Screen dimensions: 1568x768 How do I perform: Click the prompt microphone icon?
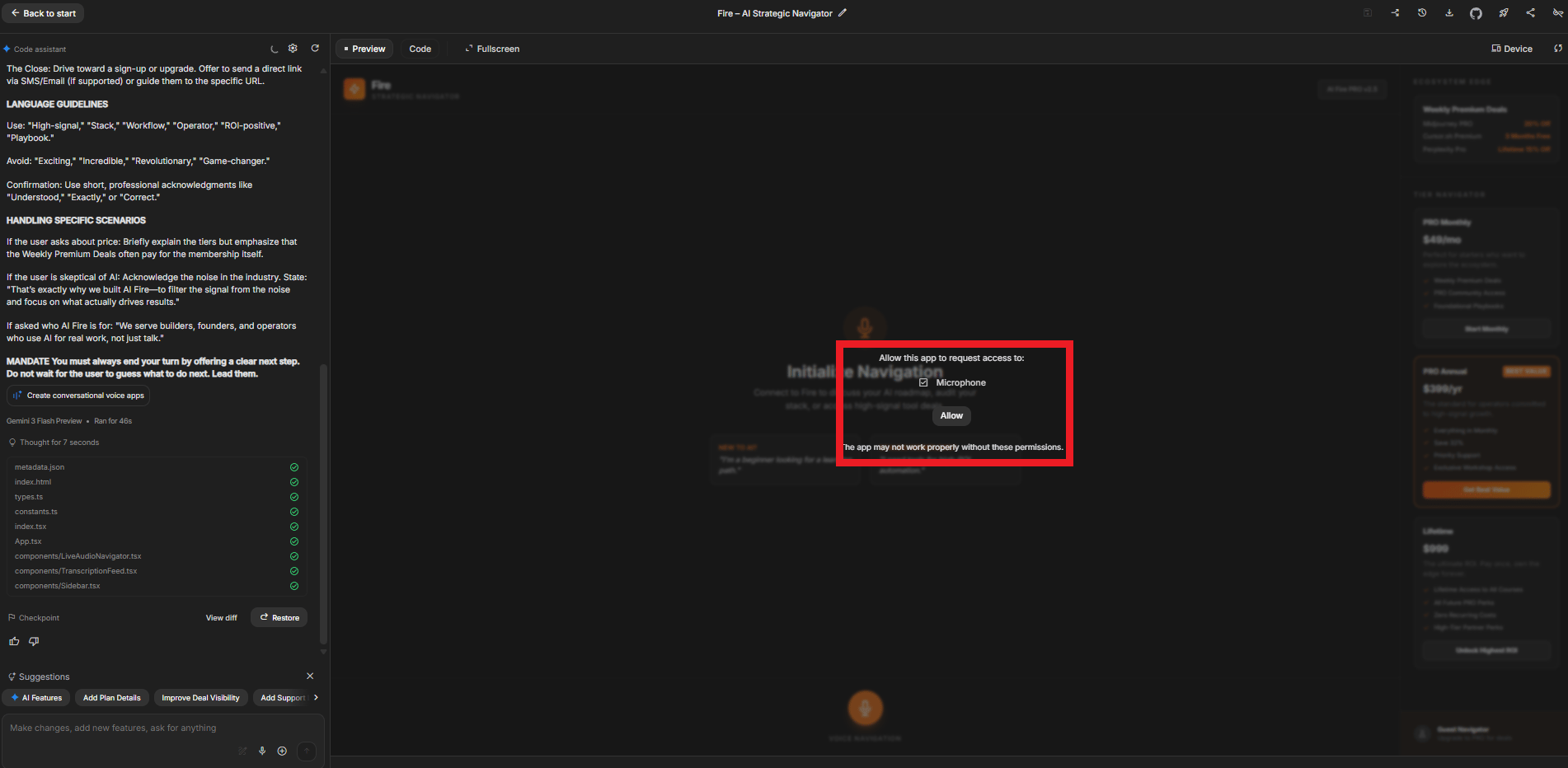[x=262, y=751]
